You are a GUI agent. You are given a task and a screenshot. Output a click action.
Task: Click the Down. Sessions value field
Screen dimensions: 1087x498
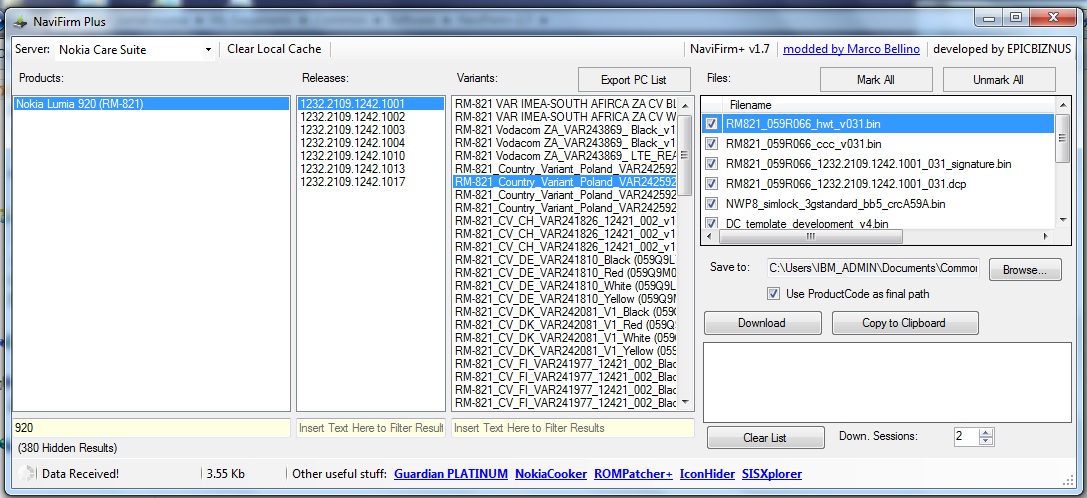[966, 436]
